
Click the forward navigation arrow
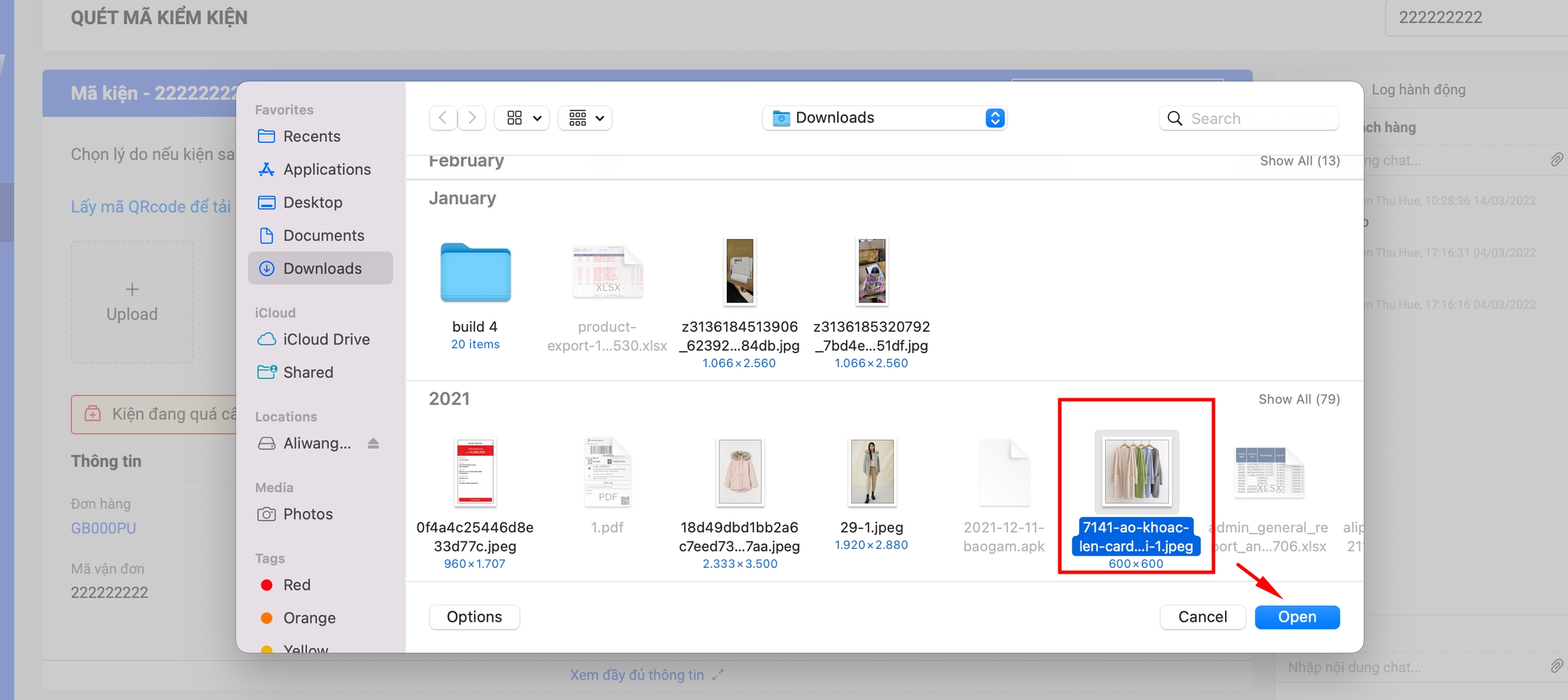point(472,118)
